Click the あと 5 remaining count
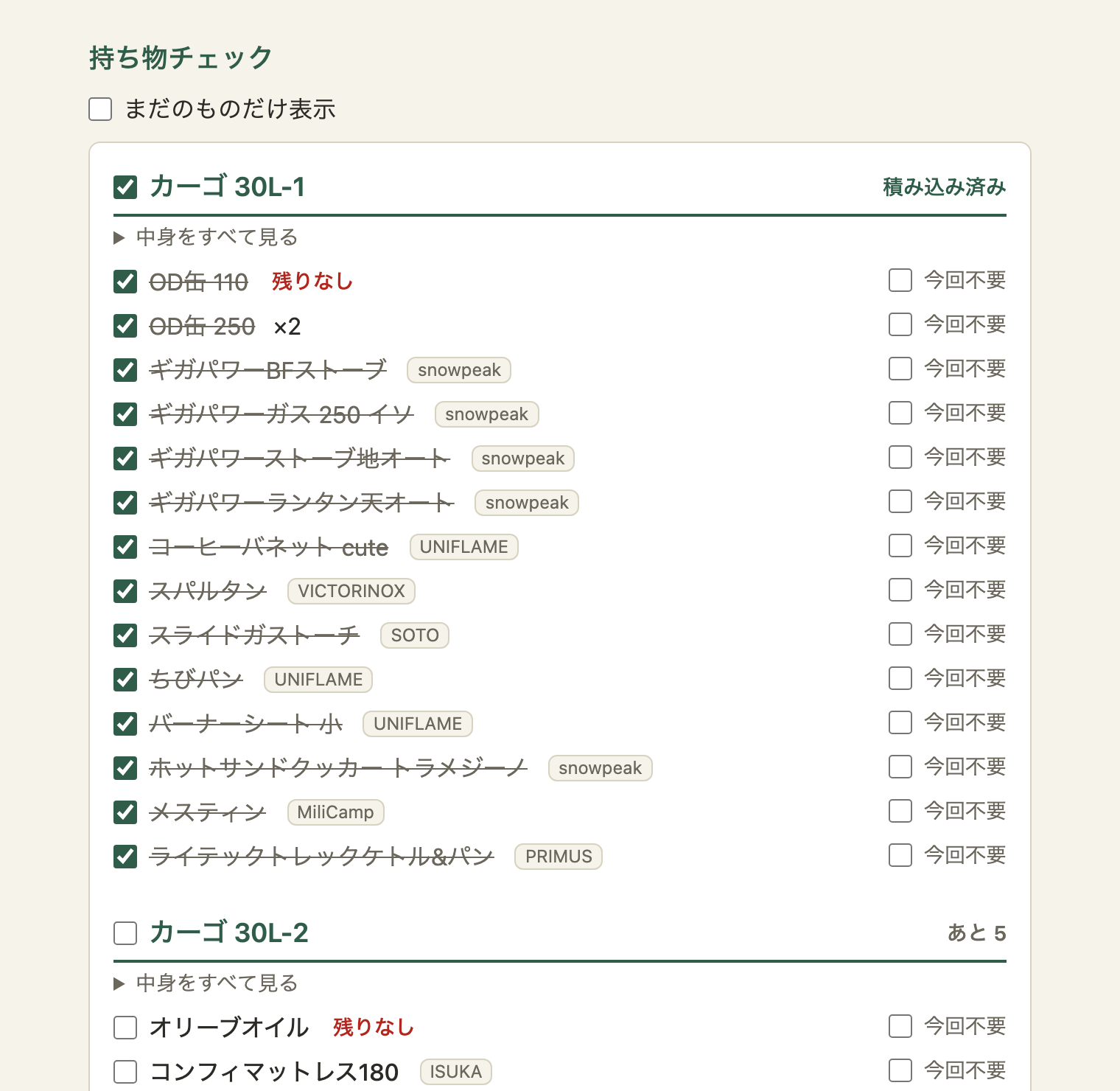 pyautogui.click(x=977, y=933)
